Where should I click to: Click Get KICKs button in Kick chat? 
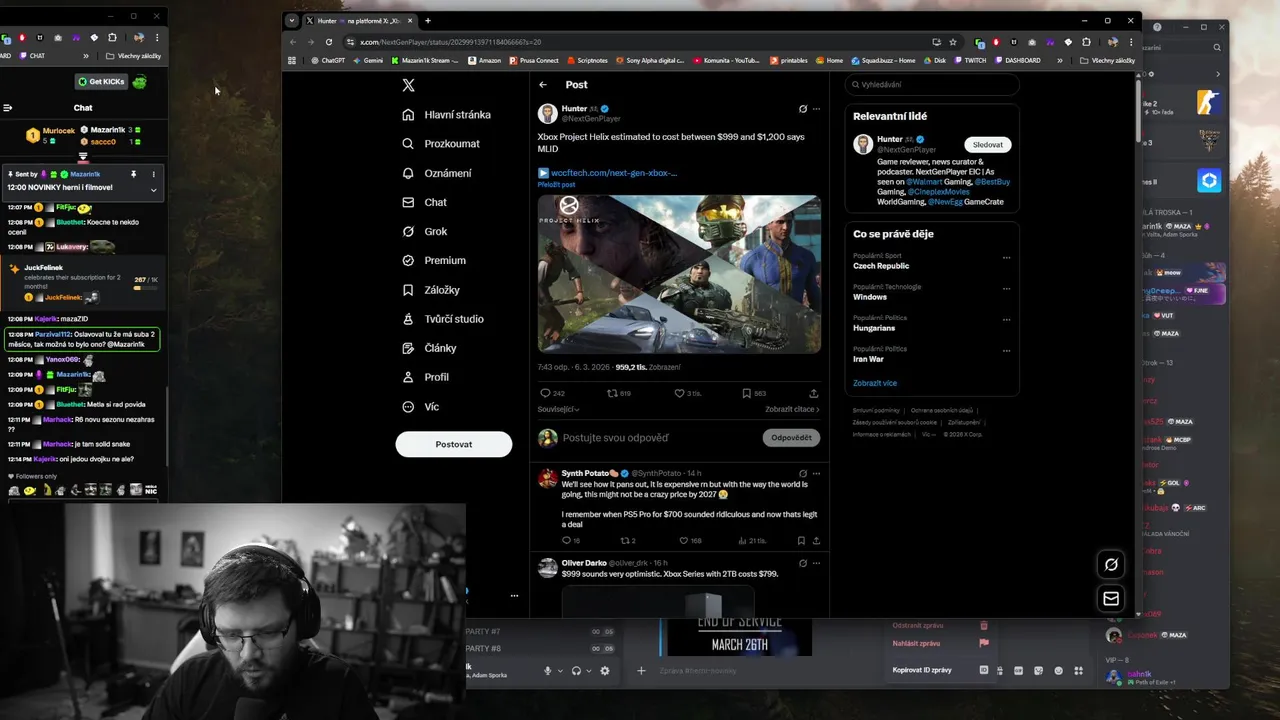coord(101,81)
